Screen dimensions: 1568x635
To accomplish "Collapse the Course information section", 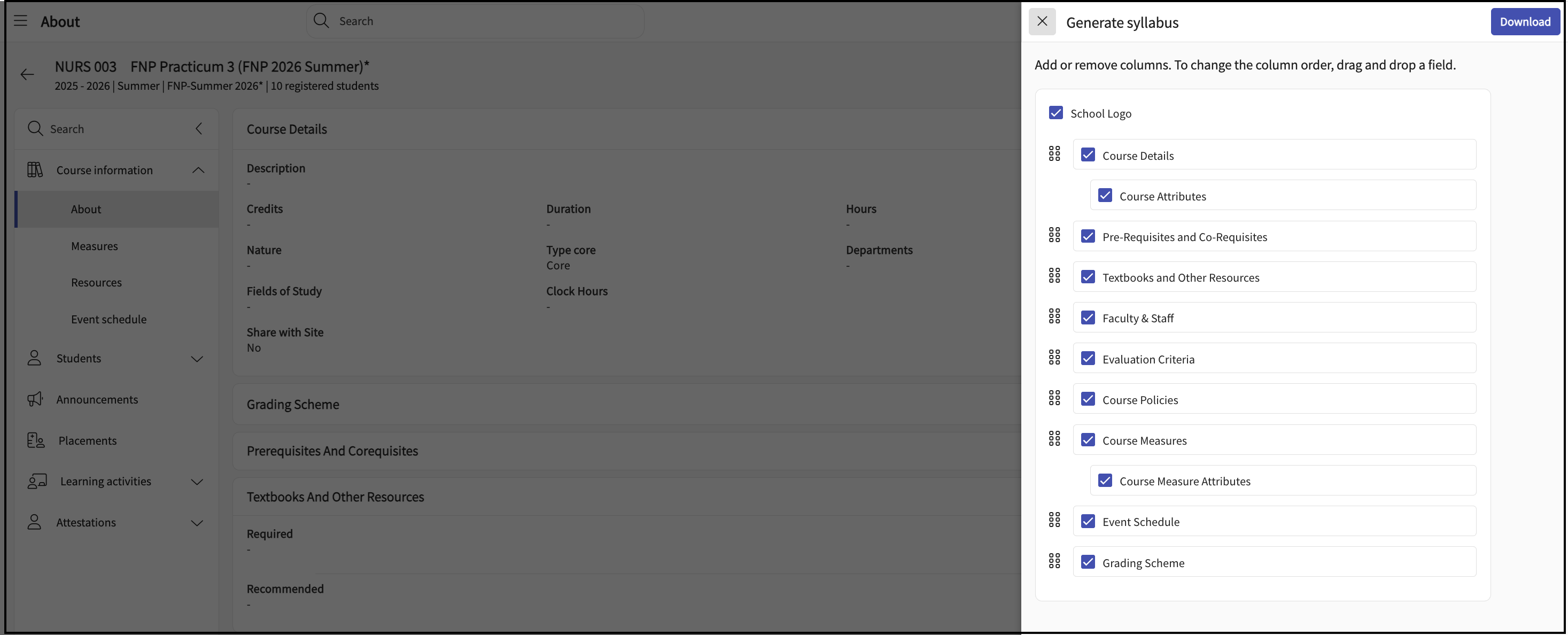I will (x=198, y=171).
